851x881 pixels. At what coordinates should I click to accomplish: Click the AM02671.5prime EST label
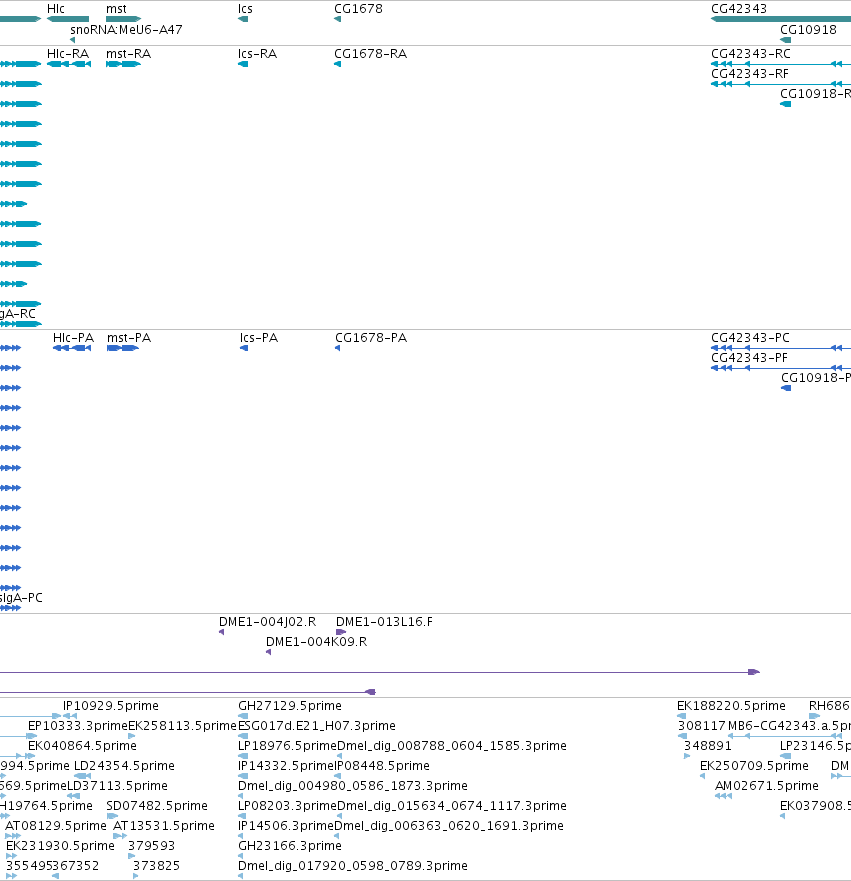click(x=767, y=786)
